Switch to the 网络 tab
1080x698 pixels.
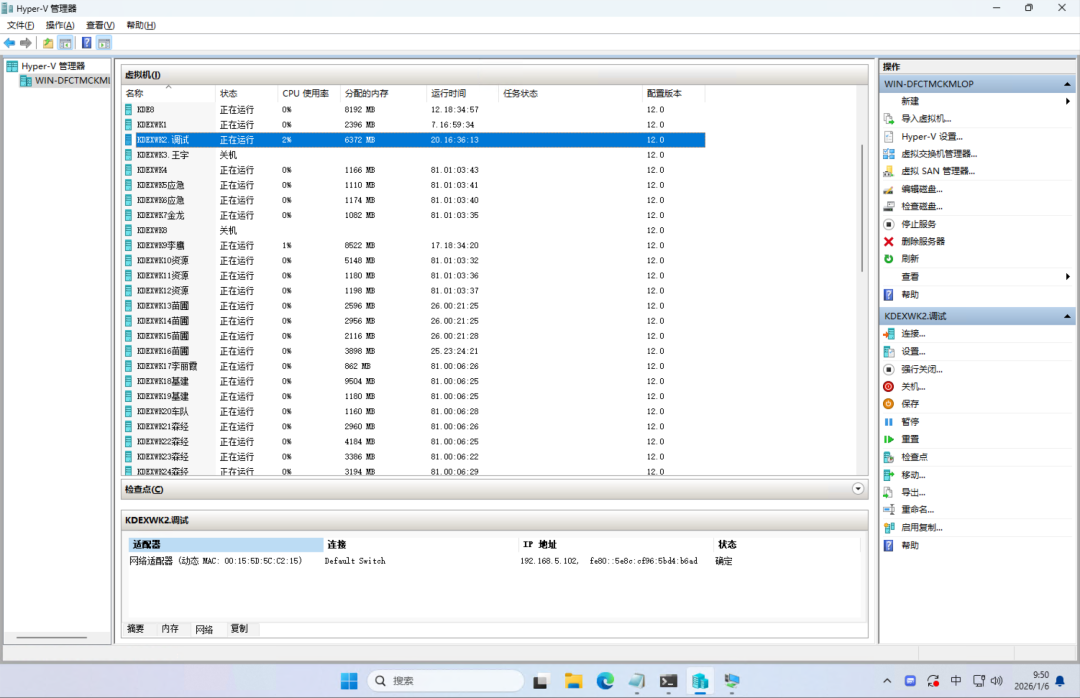pos(205,629)
